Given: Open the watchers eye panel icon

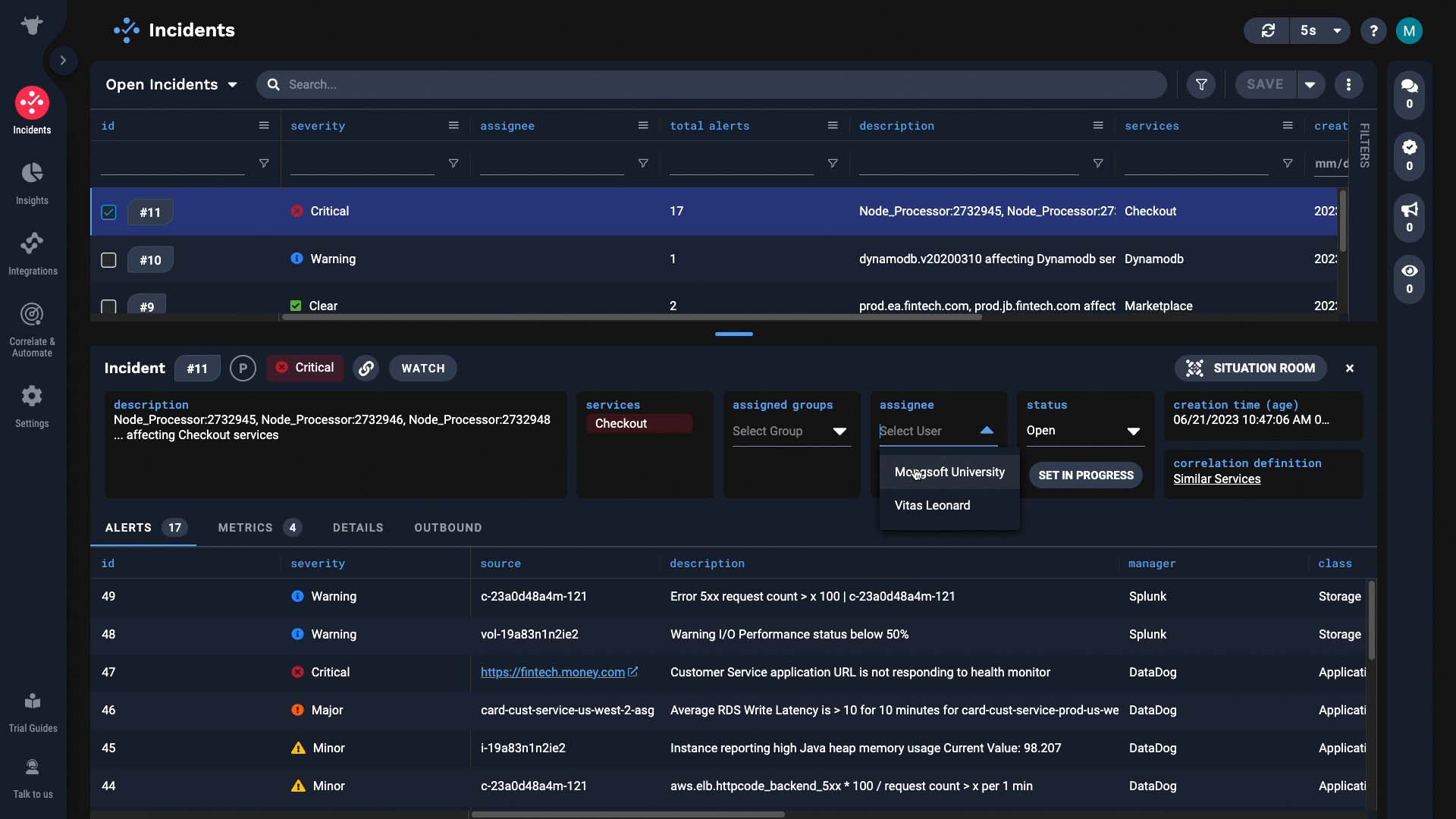Looking at the screenshot, I should [x=1409, y=278].
